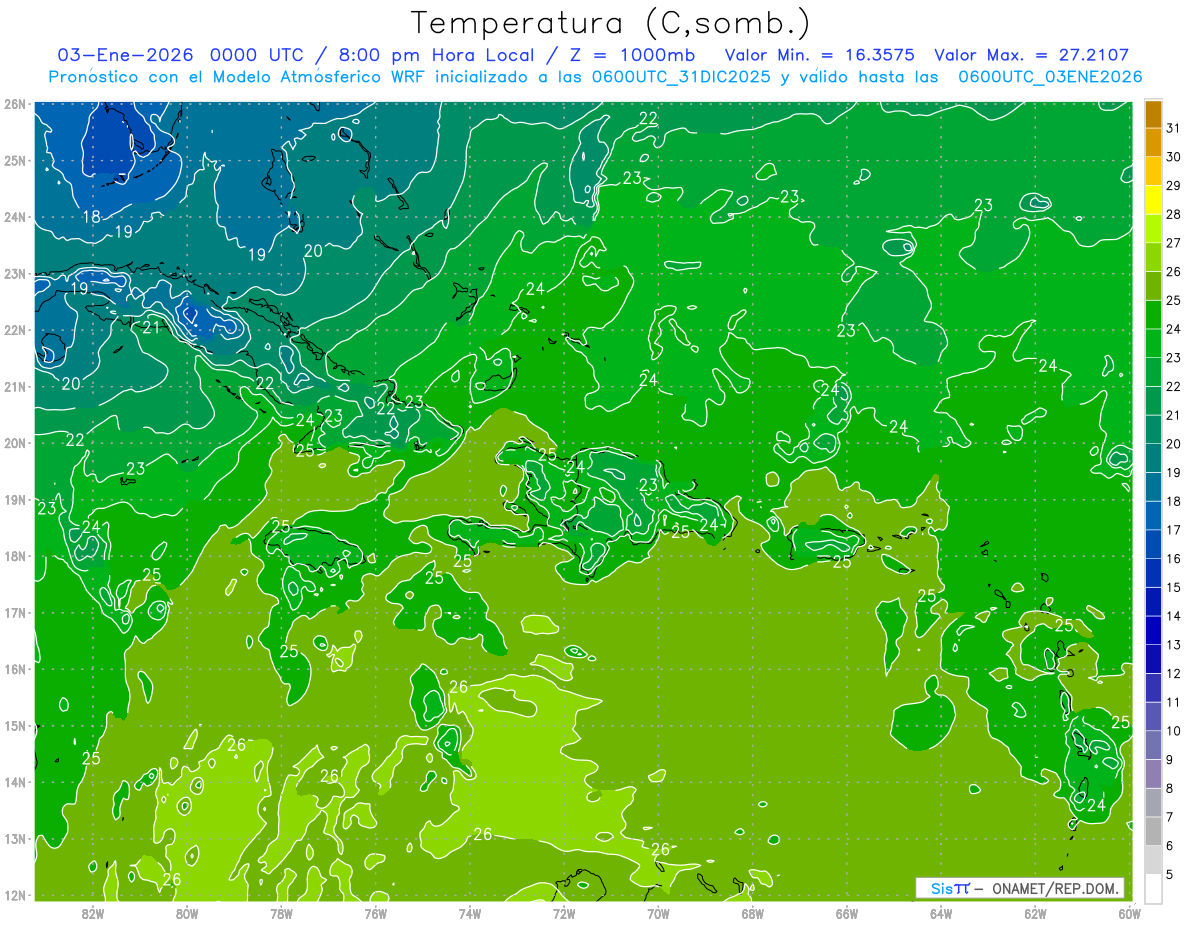Viewport: 1200px width, 927px height.
Task: Click the "19N" latitude label
Action: 15,500
